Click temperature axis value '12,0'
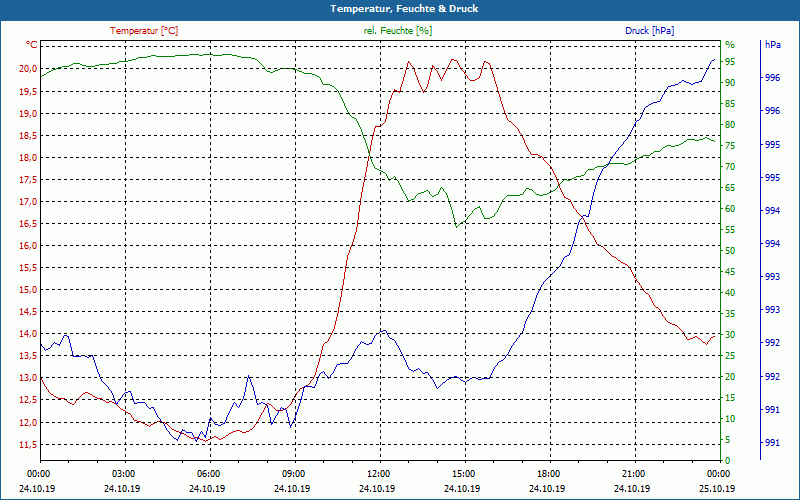800x500 pixels. (x=28, y=422)
